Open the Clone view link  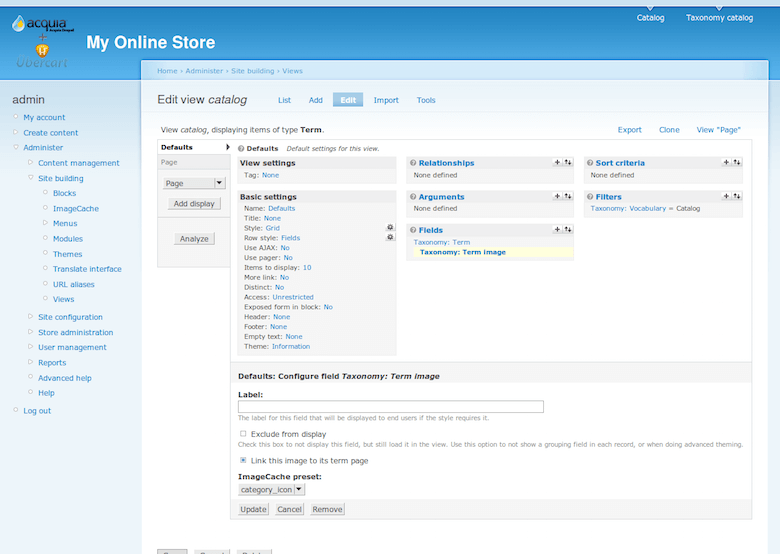tap(669, 130)
